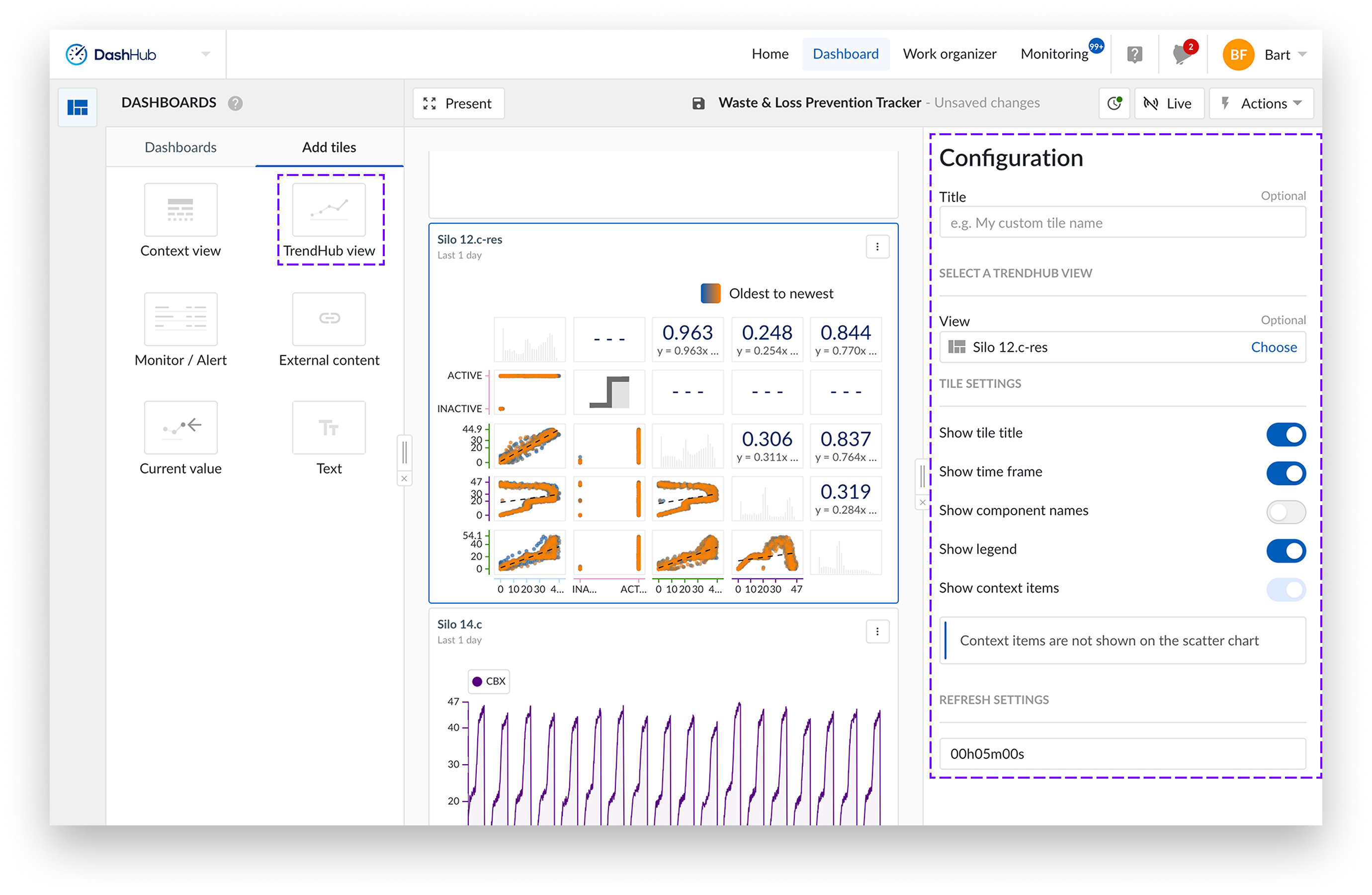Add an External content tile

[x=329, y=319]
